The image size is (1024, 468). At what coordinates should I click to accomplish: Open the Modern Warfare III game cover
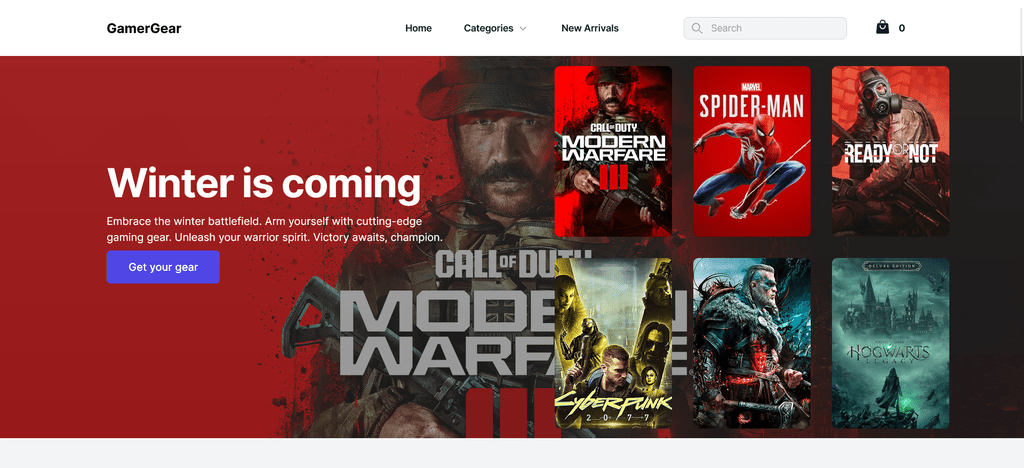[613, 151]
